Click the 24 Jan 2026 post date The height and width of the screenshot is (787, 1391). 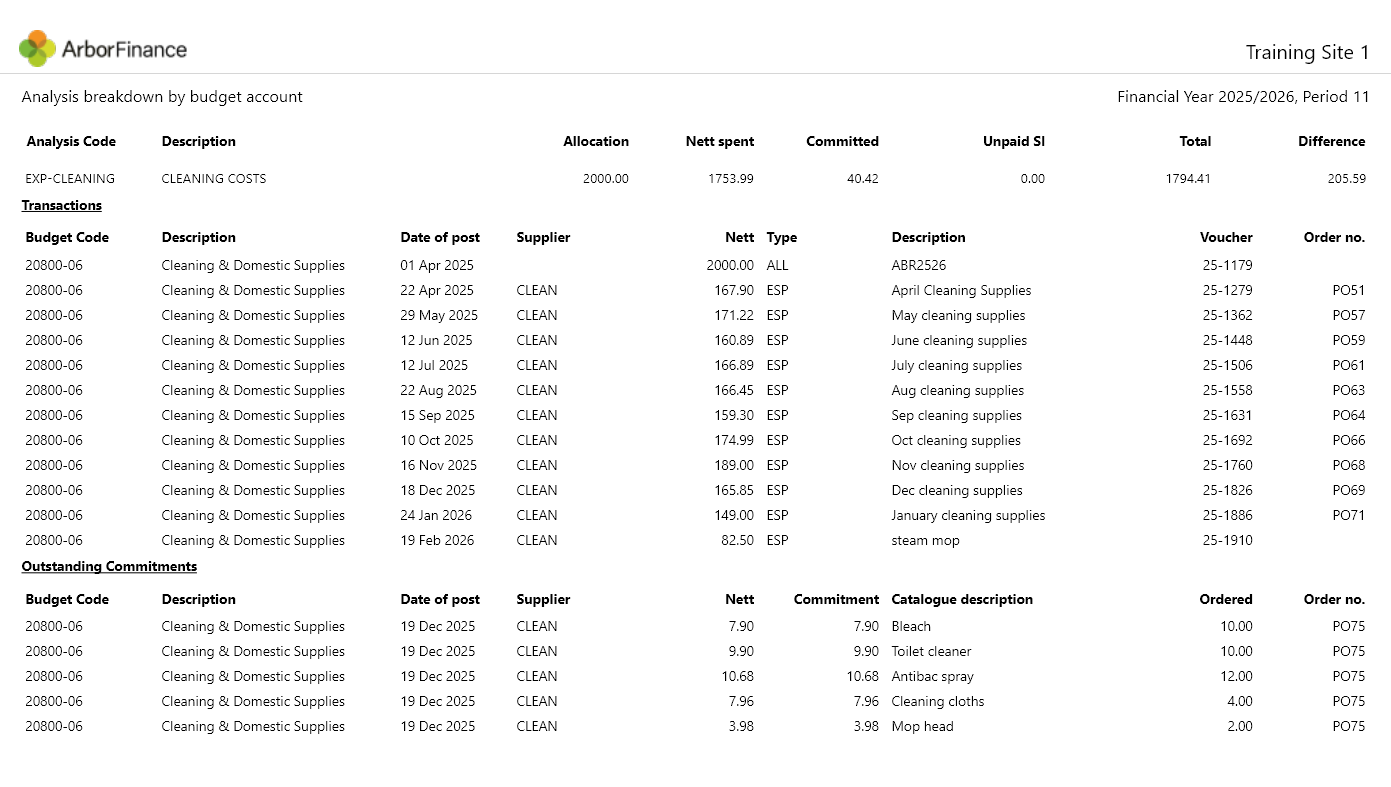[436, 515]
